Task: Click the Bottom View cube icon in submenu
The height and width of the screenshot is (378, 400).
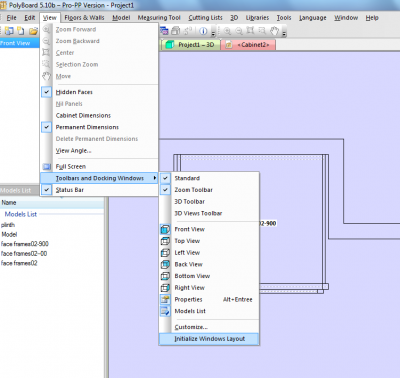Action: pos(165,276)
